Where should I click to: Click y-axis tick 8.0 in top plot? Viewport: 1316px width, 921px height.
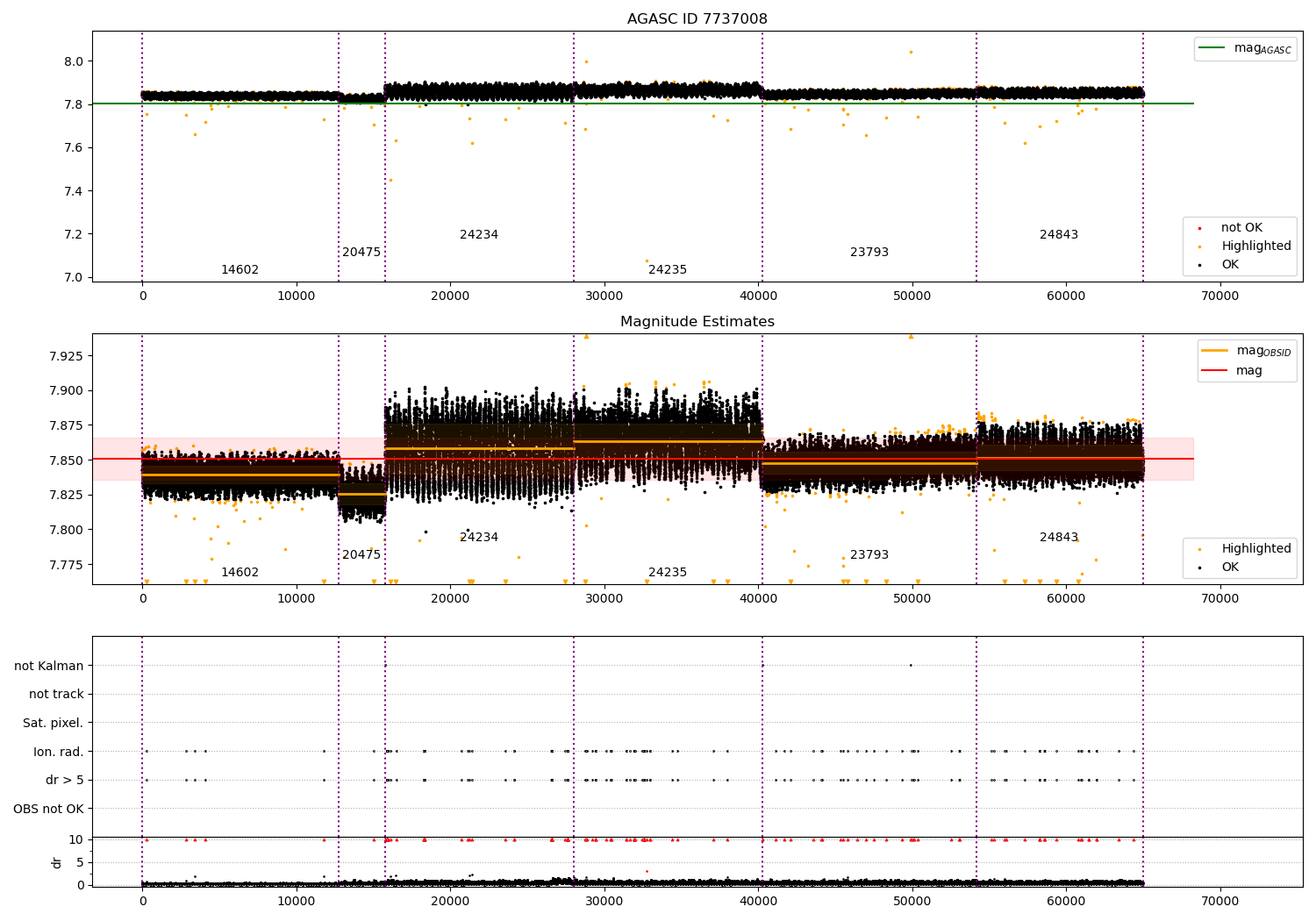[73, 61]
